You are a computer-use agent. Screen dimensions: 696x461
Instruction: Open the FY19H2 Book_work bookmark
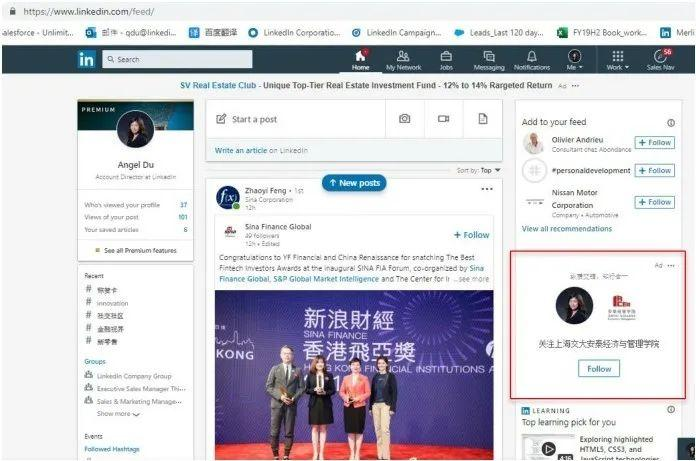point(603,32)
